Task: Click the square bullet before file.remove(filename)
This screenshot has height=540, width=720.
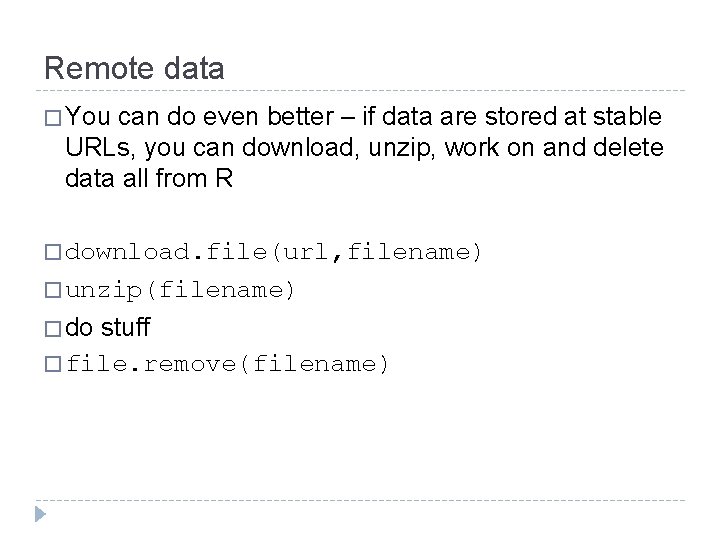Action: click(53, 364)
